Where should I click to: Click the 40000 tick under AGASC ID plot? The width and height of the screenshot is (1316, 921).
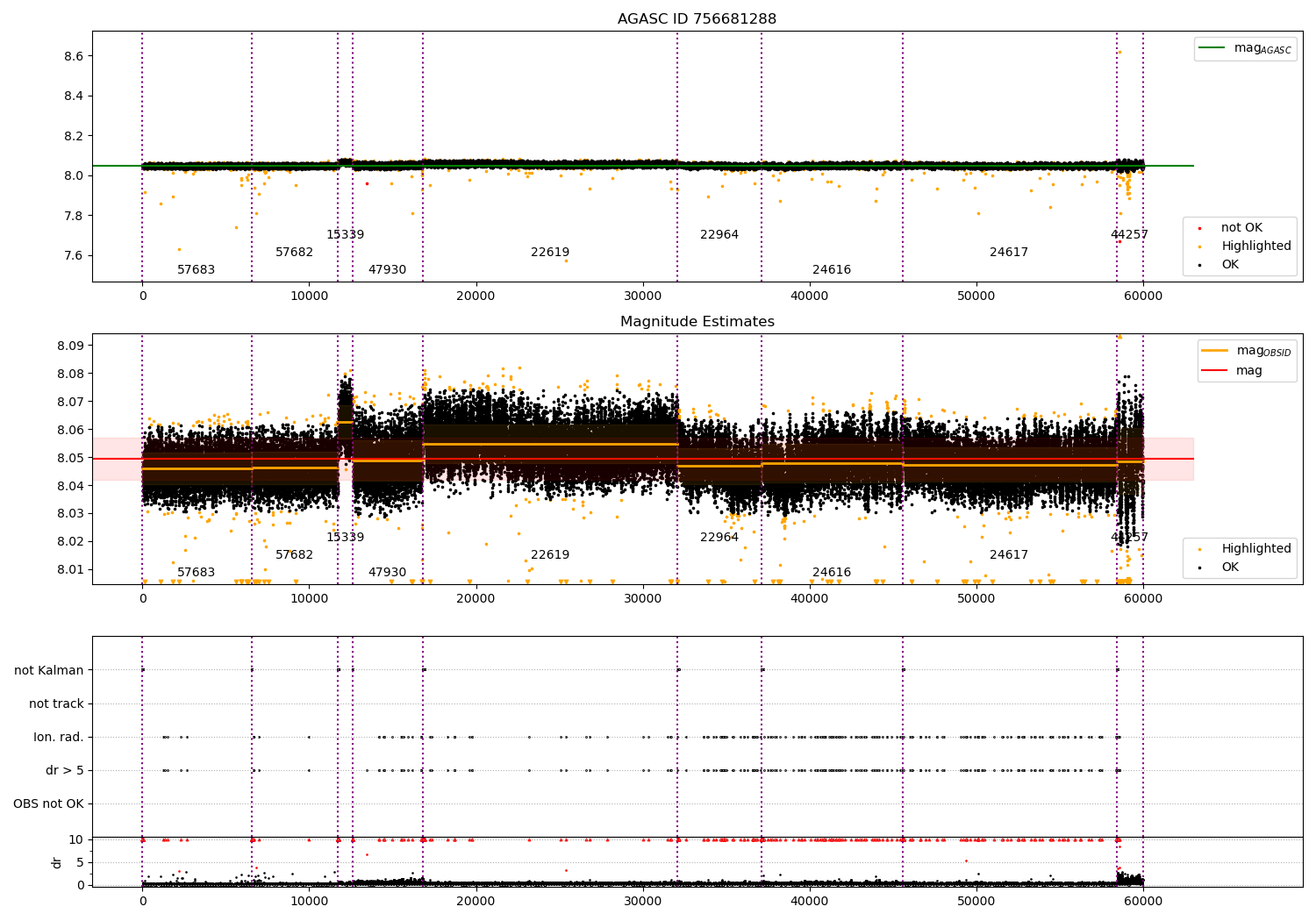pos(809,296)
